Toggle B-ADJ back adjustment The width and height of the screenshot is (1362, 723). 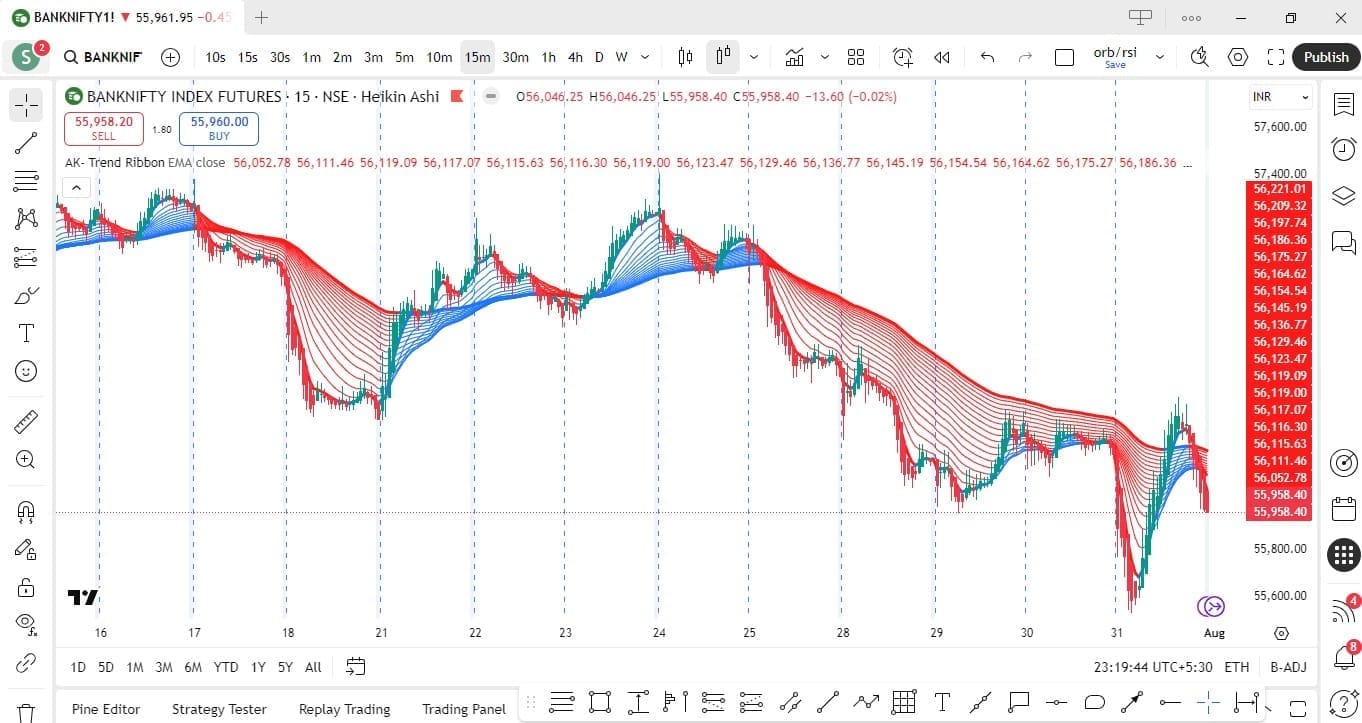click(x=1288, y=667)
